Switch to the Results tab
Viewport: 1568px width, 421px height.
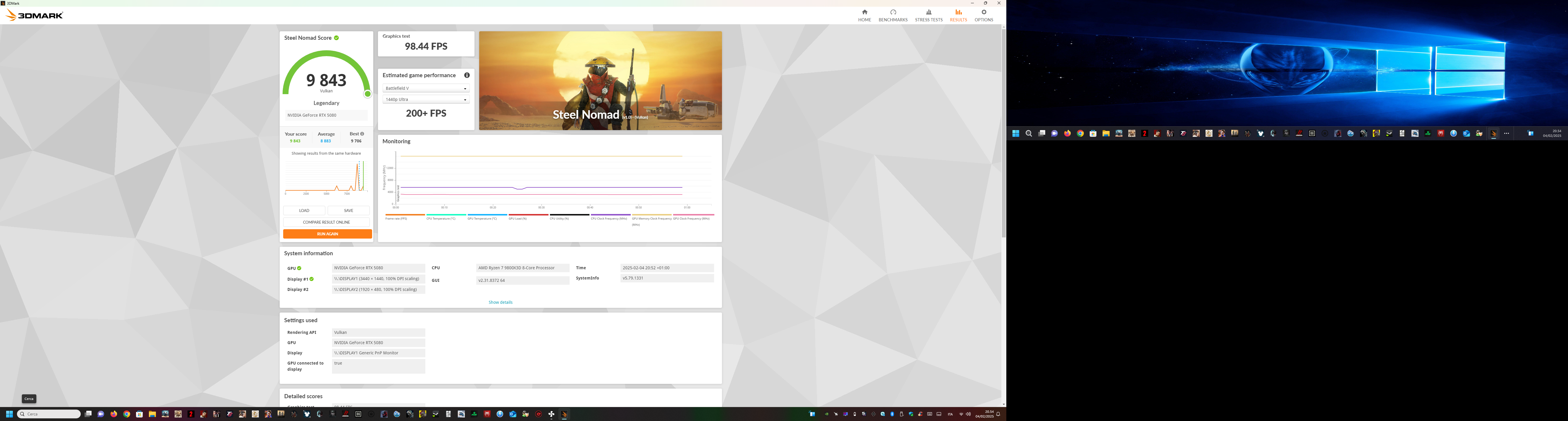point(958,15)
